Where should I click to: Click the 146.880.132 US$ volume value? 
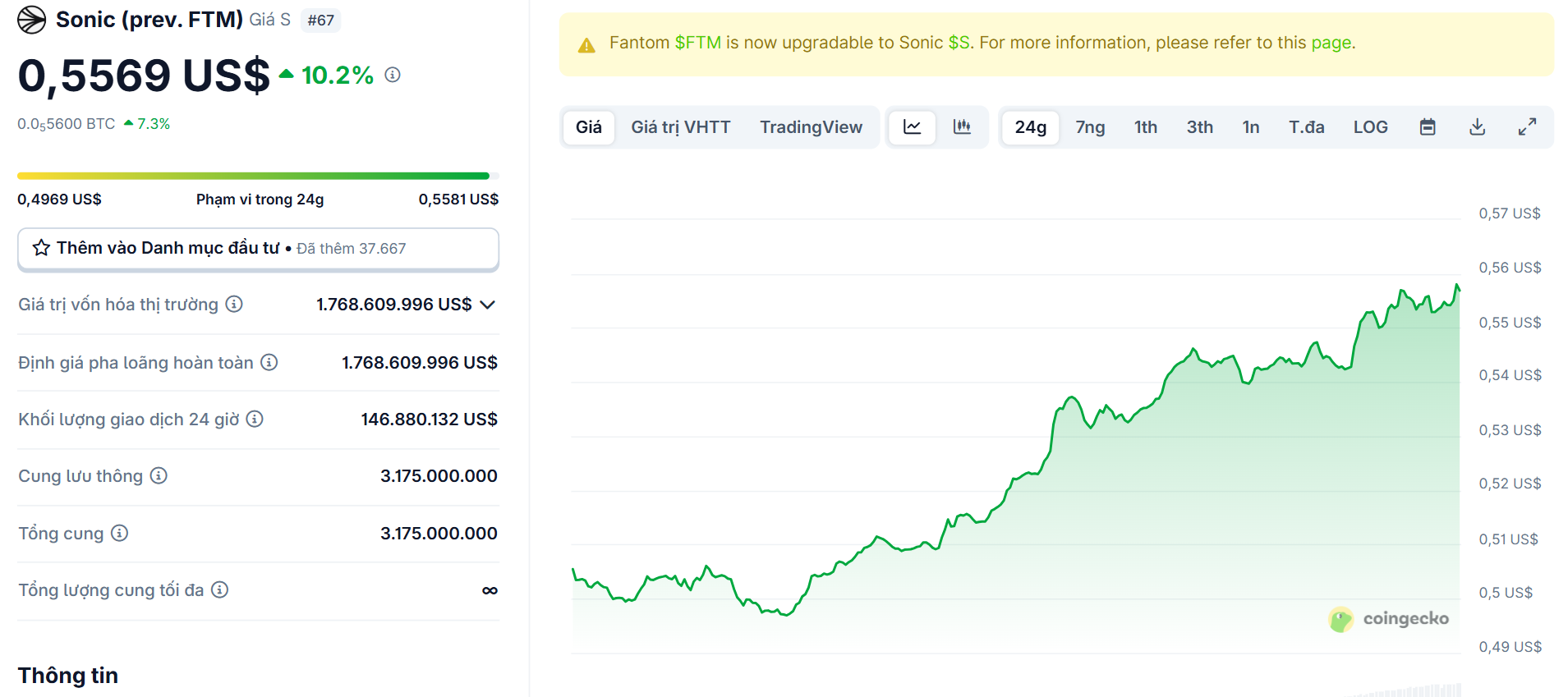429,420
